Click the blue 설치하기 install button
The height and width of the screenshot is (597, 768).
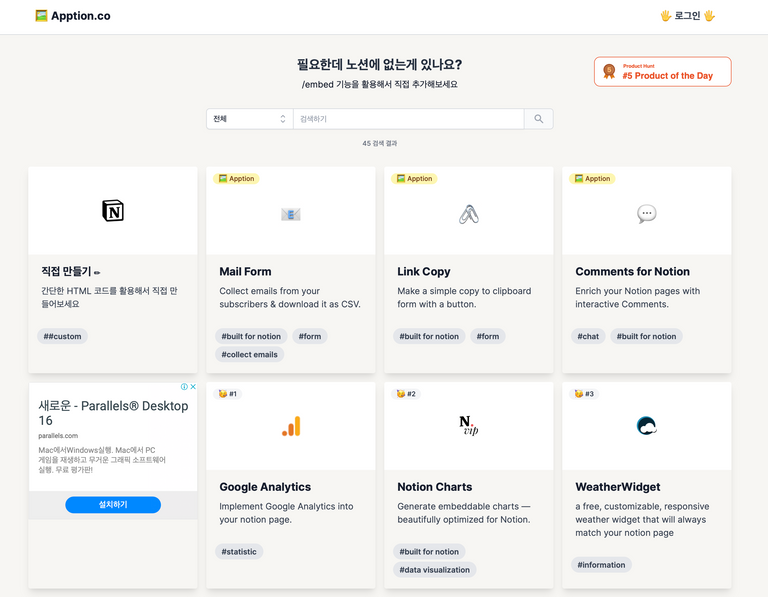(x=113, y=505)
